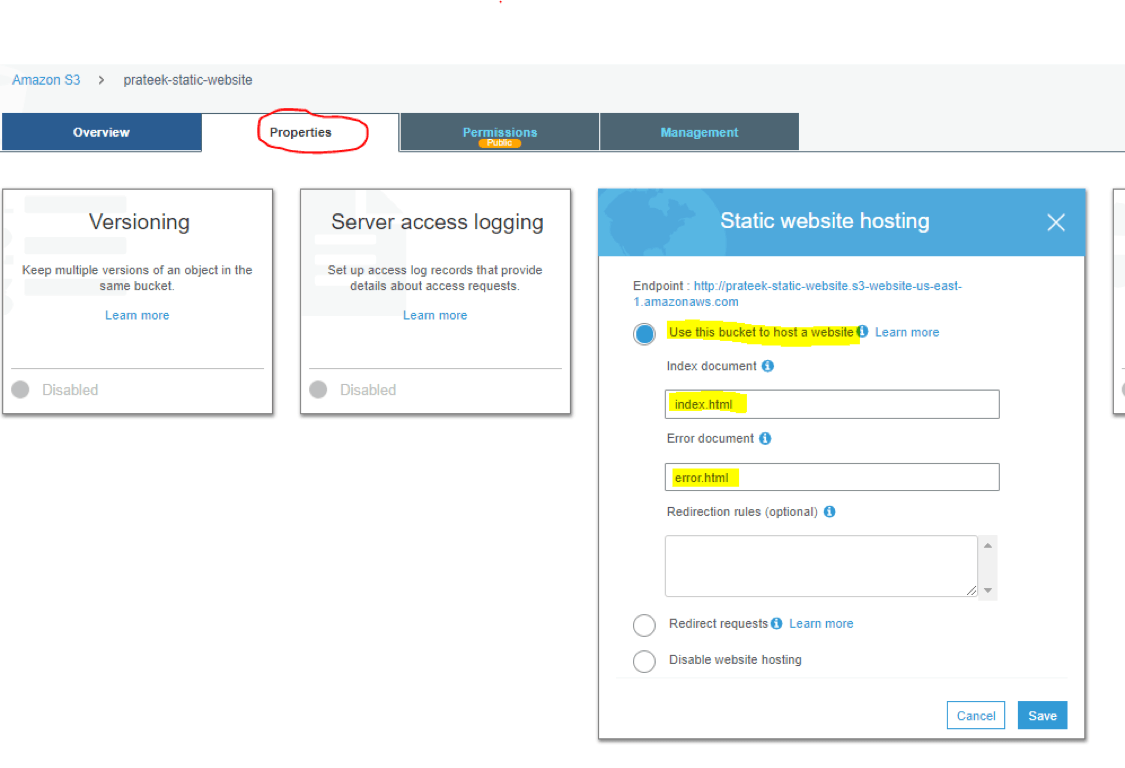This screenshot has width=1125, height=768.
Task: Close the Static website hosting panel
Action: point(1055,223)
